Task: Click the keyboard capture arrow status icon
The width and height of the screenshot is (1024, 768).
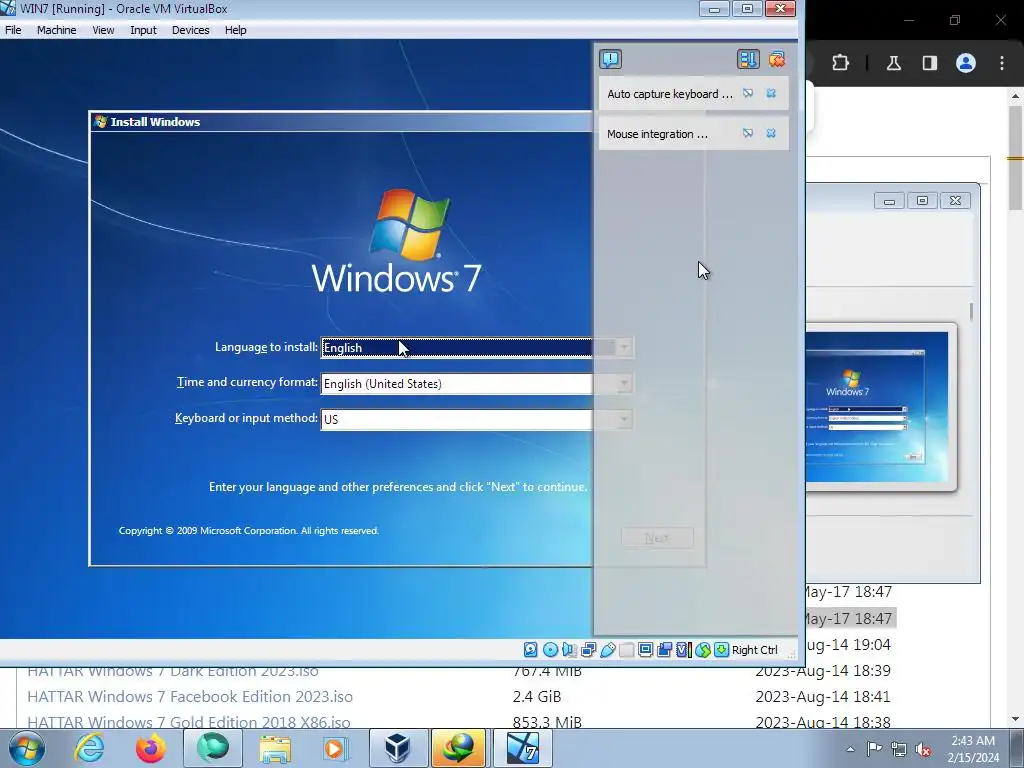Action: (721, 650)
